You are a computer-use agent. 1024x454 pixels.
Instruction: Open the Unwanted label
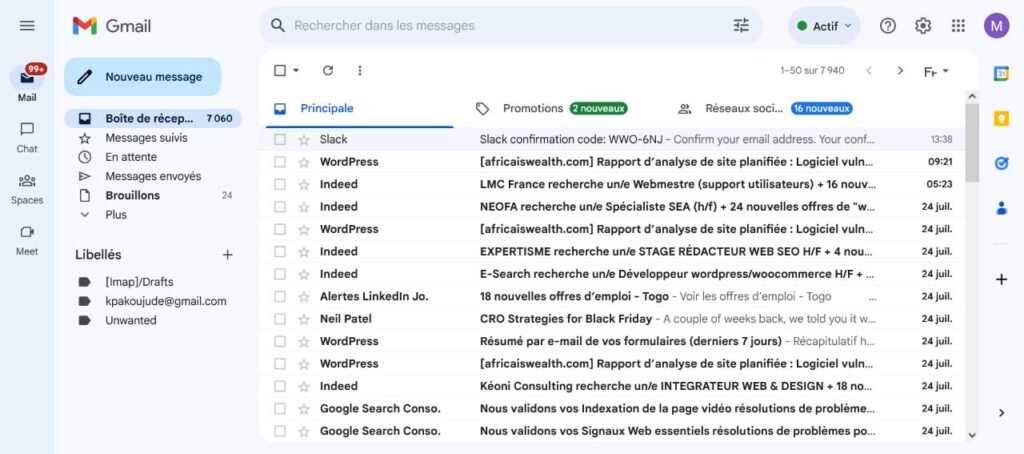pos(131,320)
